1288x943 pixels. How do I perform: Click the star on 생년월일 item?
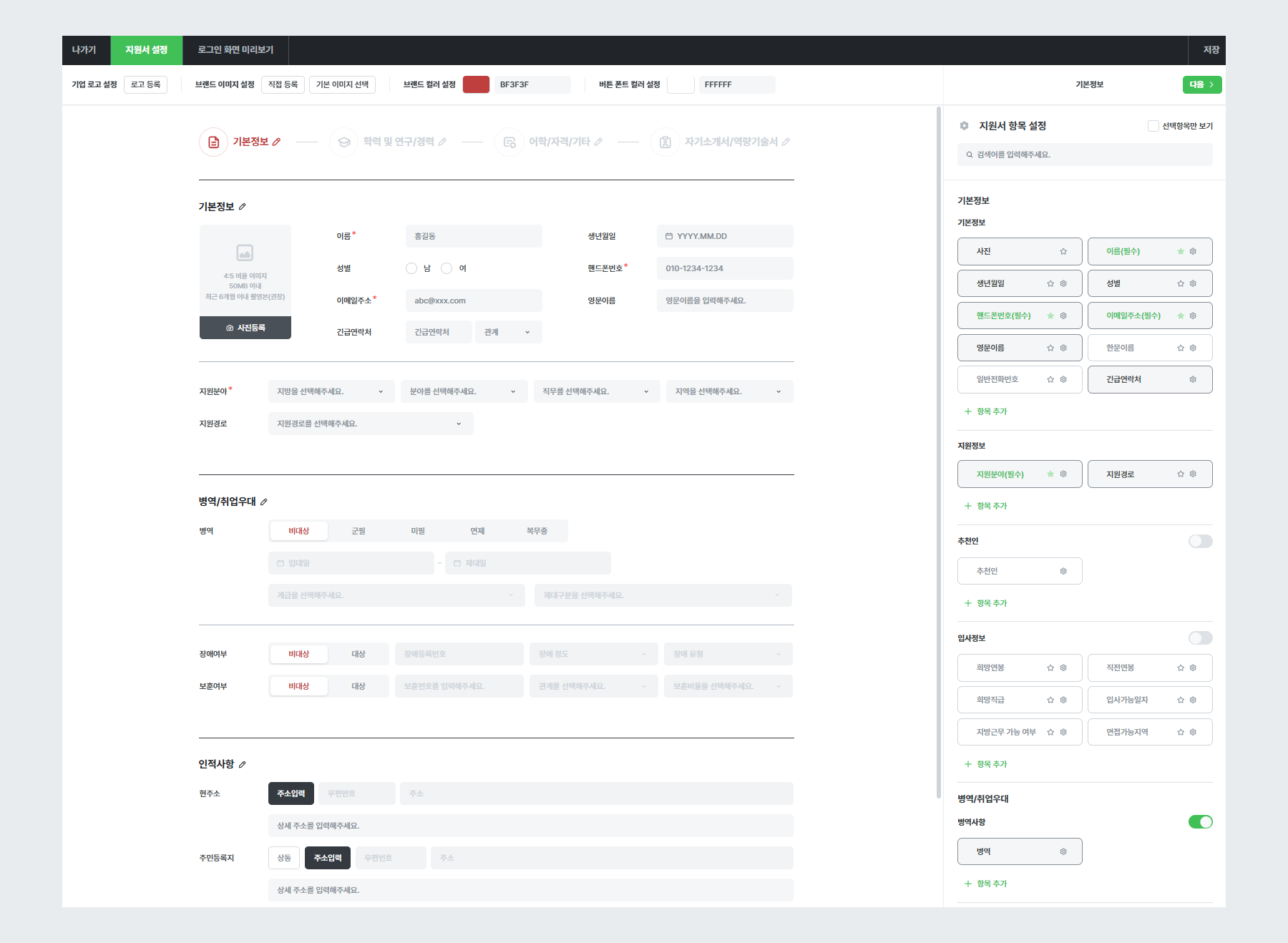click(x=1050, y=283)
